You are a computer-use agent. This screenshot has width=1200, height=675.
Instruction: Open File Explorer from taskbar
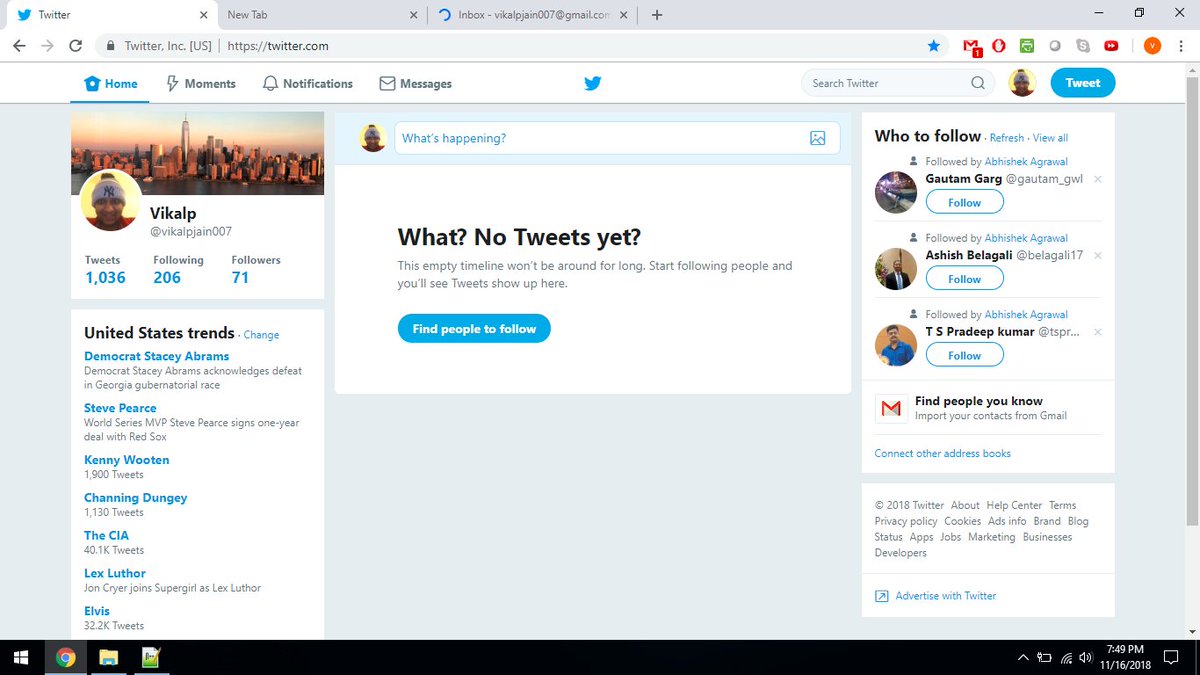[108, 657]
